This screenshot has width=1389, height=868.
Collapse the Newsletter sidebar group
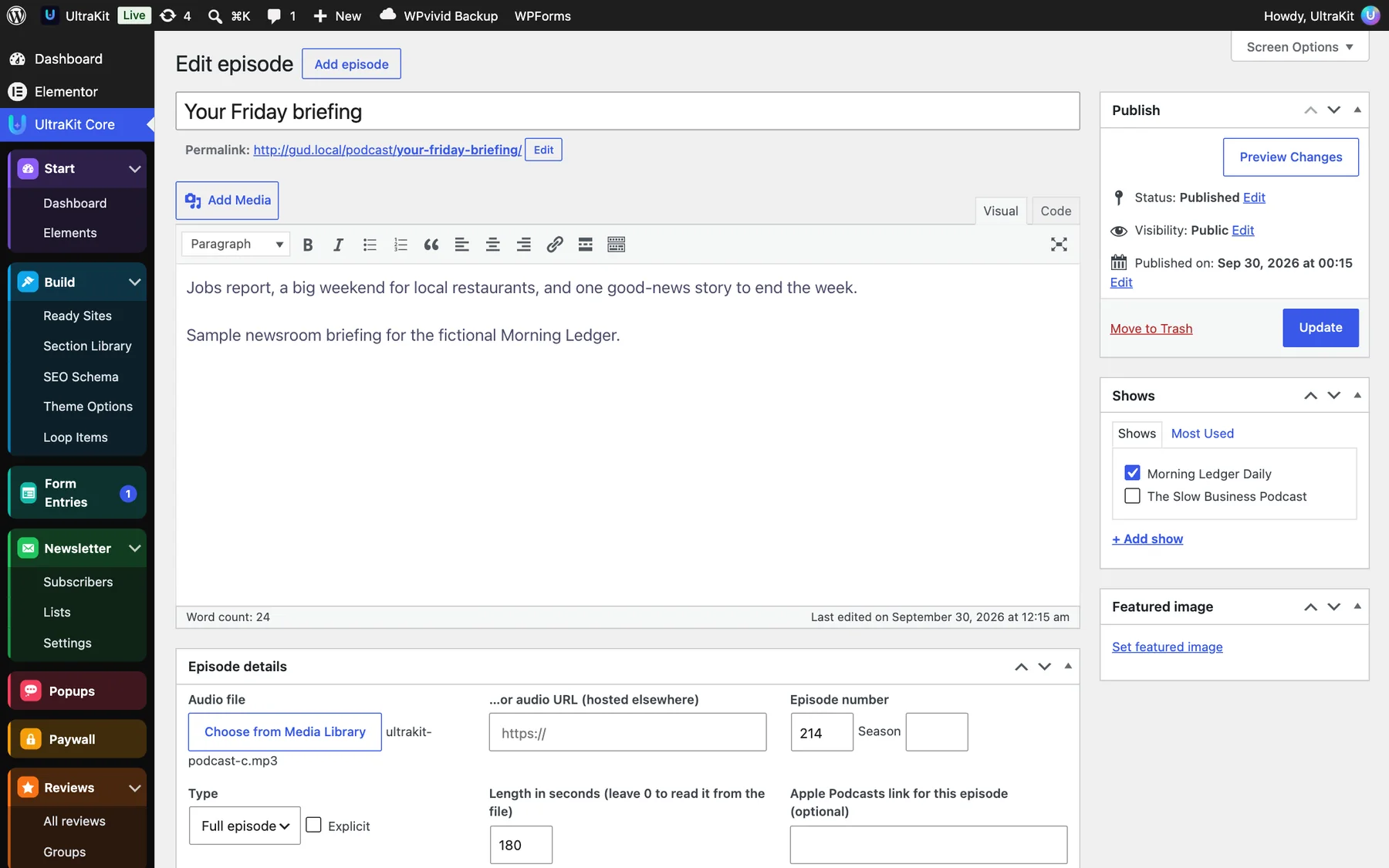tap(135, 549)
